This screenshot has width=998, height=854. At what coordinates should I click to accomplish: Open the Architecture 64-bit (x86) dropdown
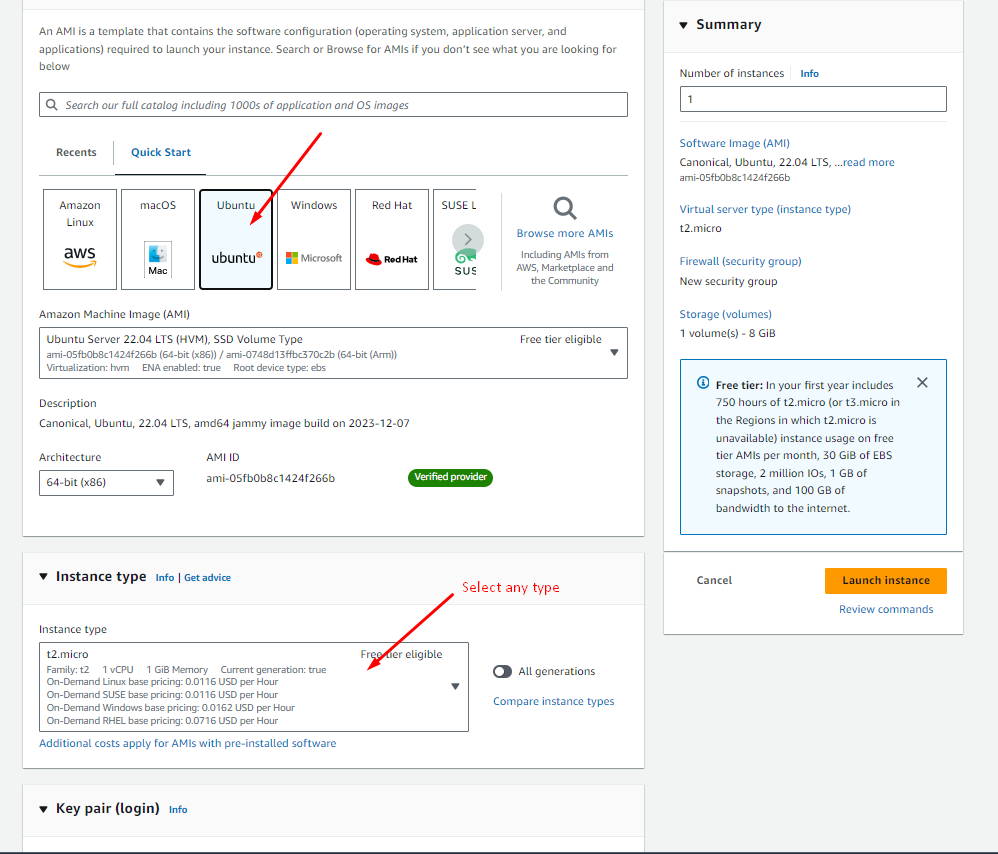106,482
